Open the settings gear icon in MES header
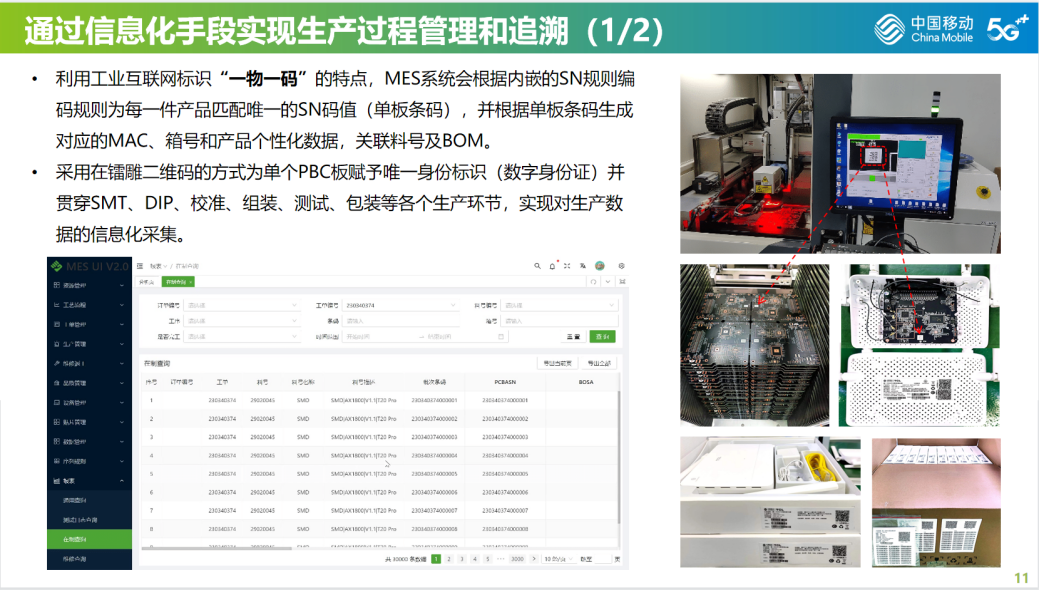The width and height of the screenshot is (1039, 590). (x=621, y=266)
